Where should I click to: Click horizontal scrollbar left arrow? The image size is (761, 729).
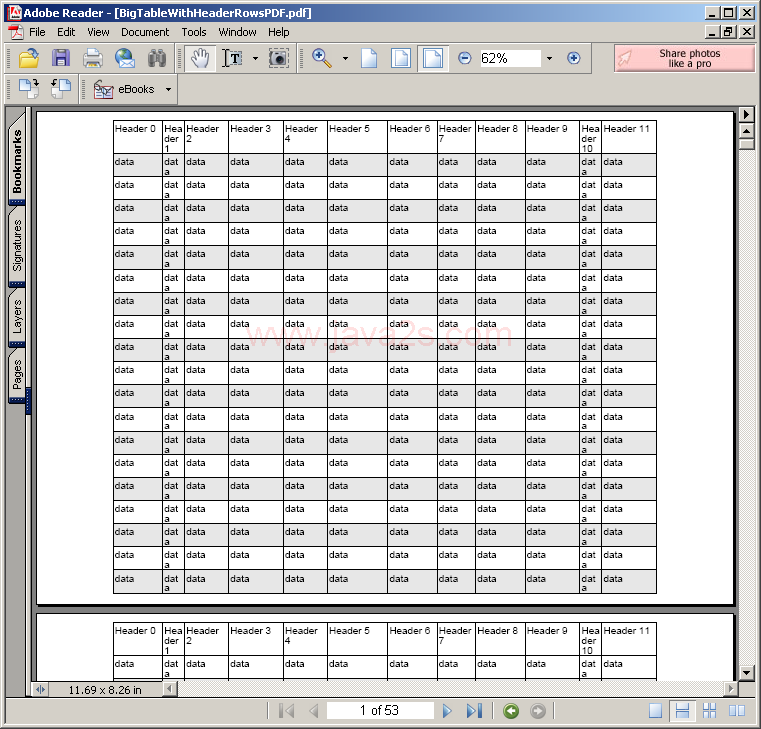169,688
